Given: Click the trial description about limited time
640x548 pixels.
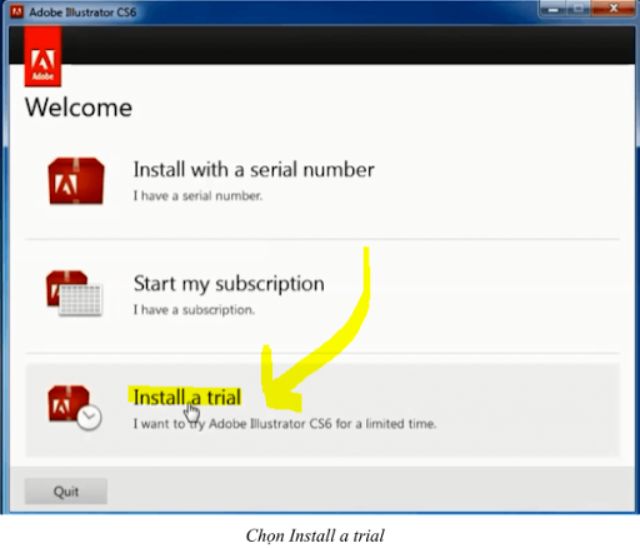Looking at the screenshot, I should 284,424.
